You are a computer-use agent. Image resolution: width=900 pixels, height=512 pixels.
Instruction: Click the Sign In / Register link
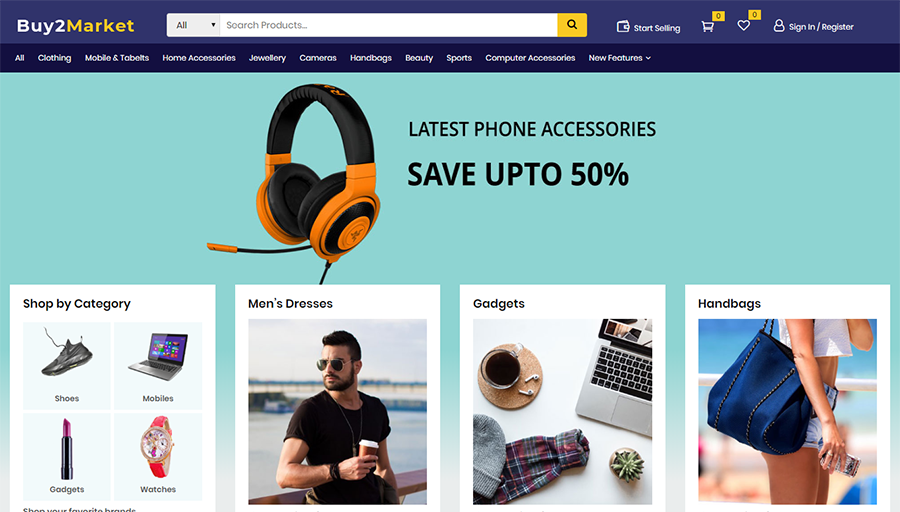pyautogui.click(x=821, y=27)
